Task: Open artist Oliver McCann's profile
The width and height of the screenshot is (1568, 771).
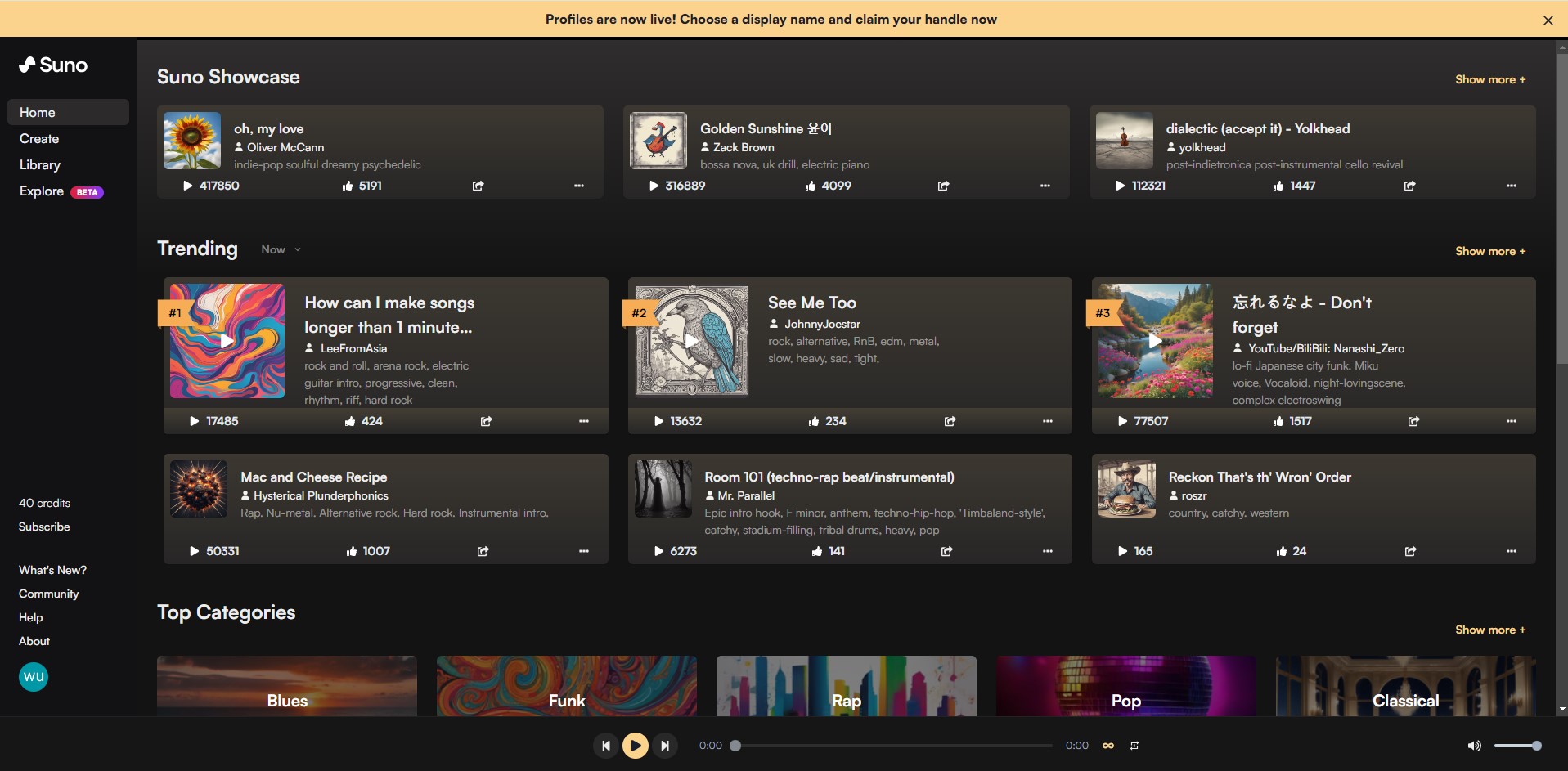Action: pyautogui.click(x=285, y=147)
